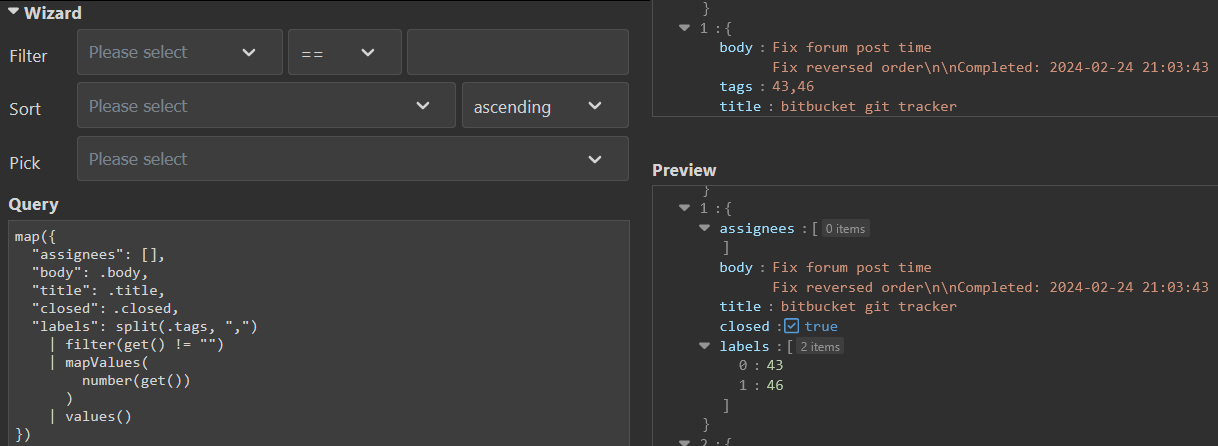Click the title value in the upper panel
This screenshot has width=1218, height=446.
point(868,106)
